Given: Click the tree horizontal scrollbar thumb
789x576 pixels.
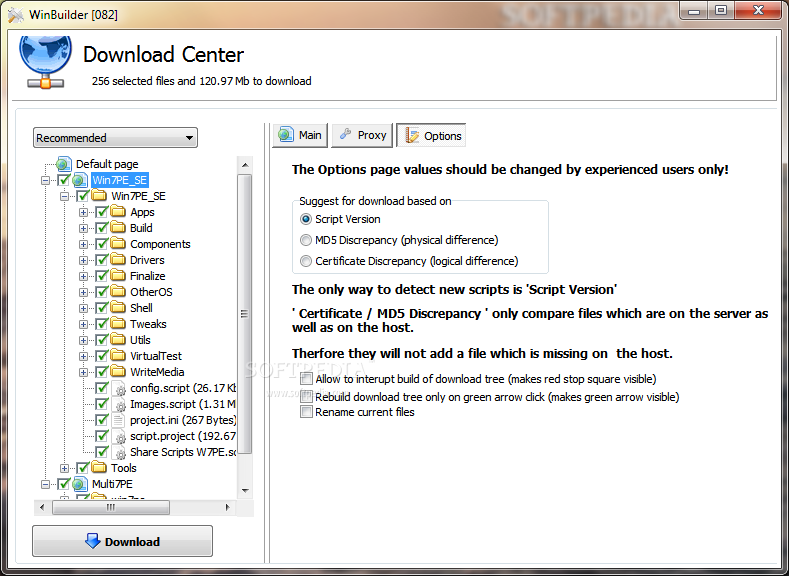Looking at the screenshot, I should tap(111, 508).
